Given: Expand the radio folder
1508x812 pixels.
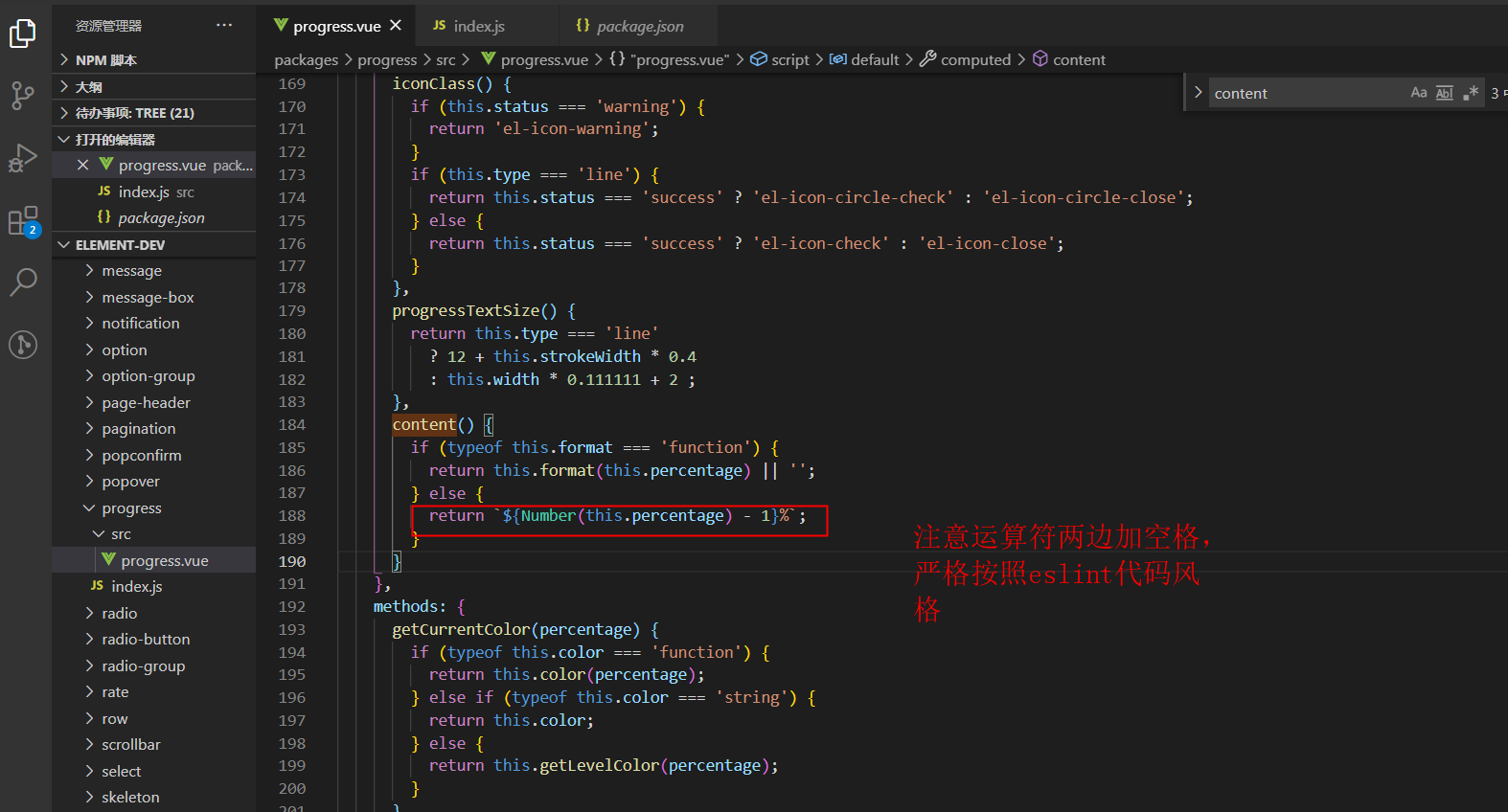Looking at the screenshot, I should (153, 614).
